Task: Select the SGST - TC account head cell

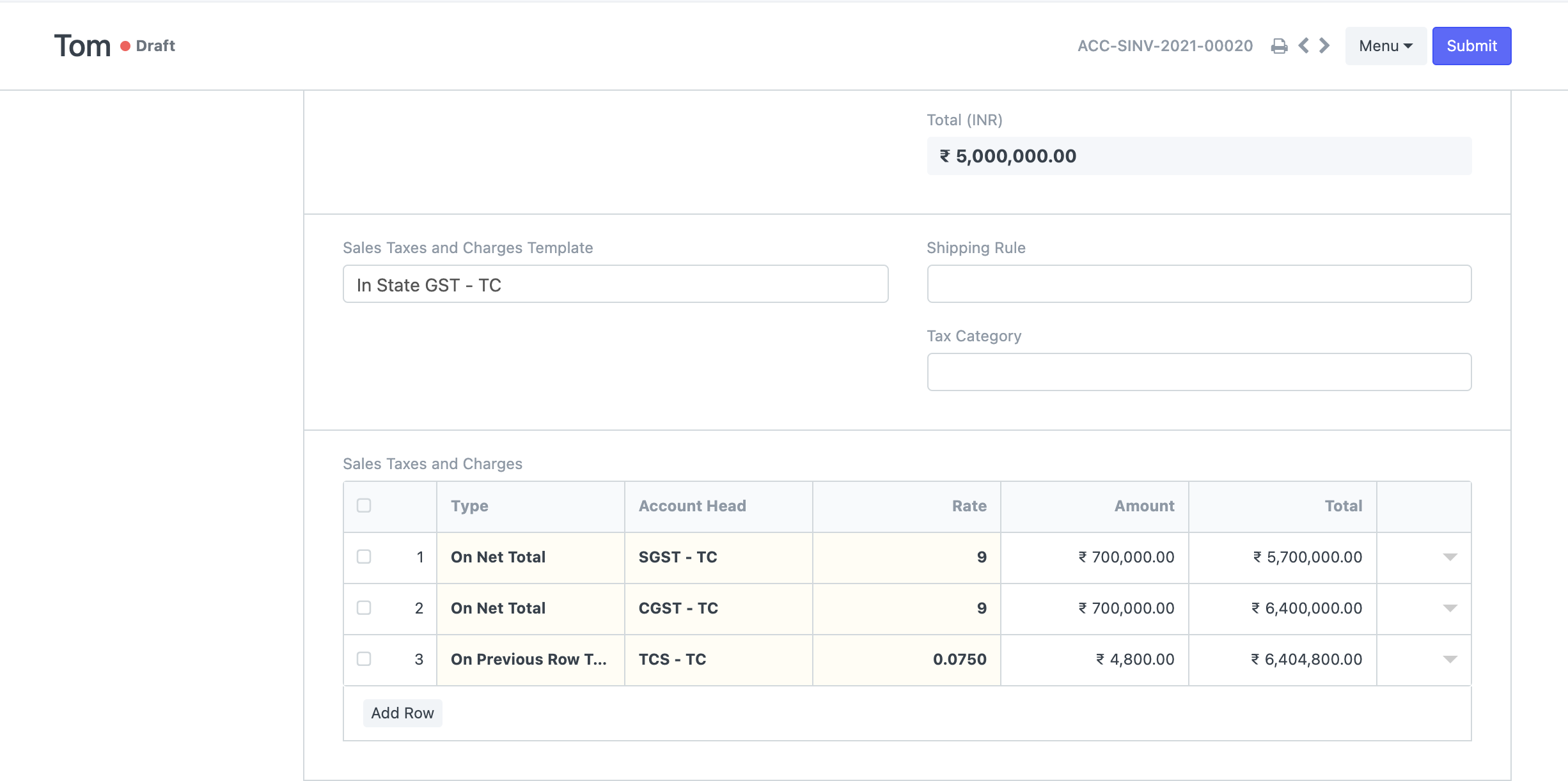Action: click(719, 557)
